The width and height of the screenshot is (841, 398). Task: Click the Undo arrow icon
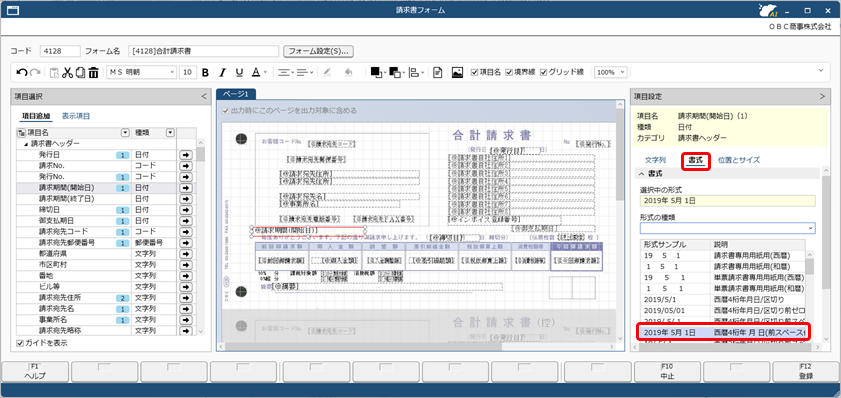click(22, 72)
